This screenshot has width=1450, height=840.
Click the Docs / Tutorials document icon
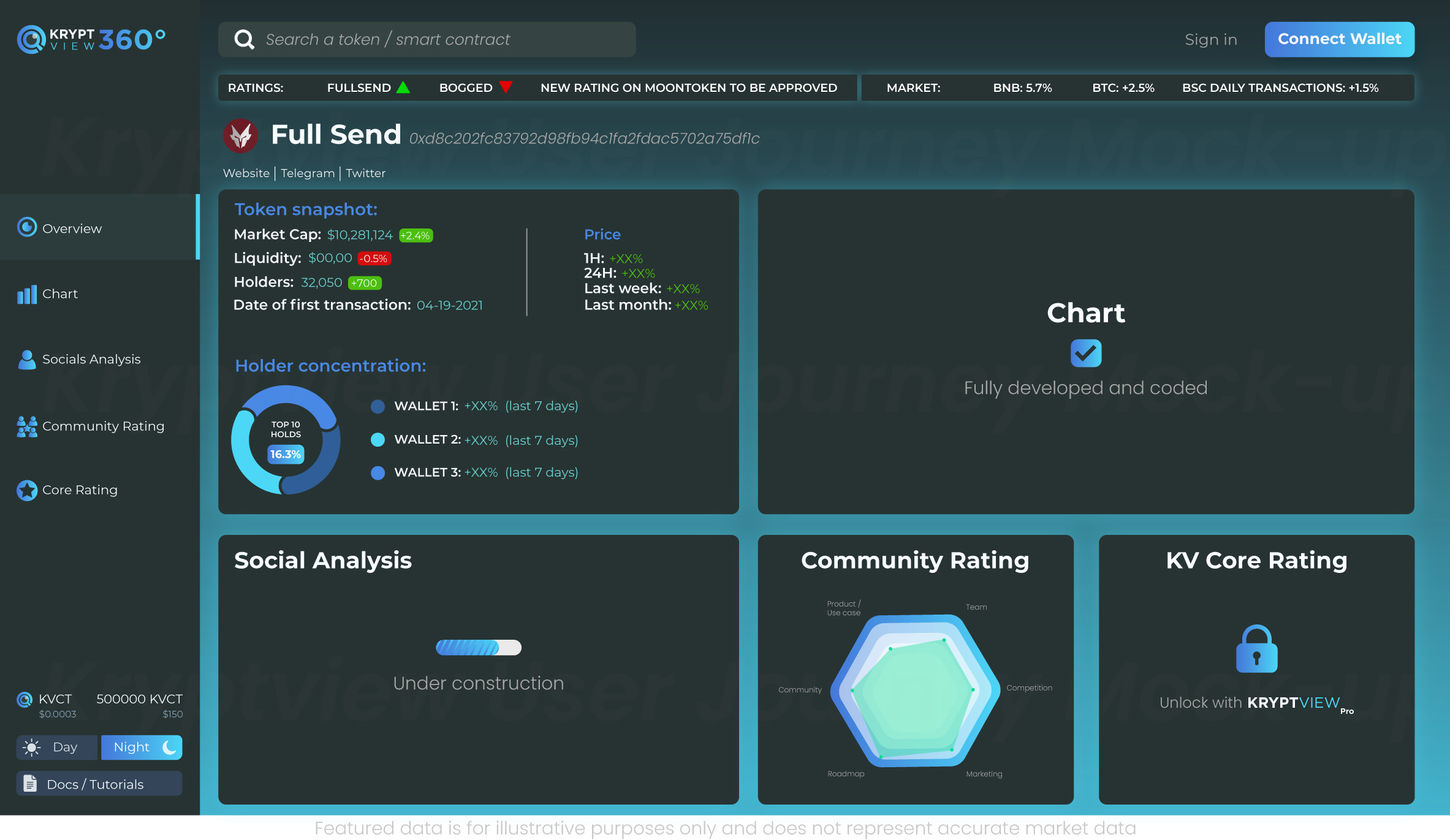[30, 783]
